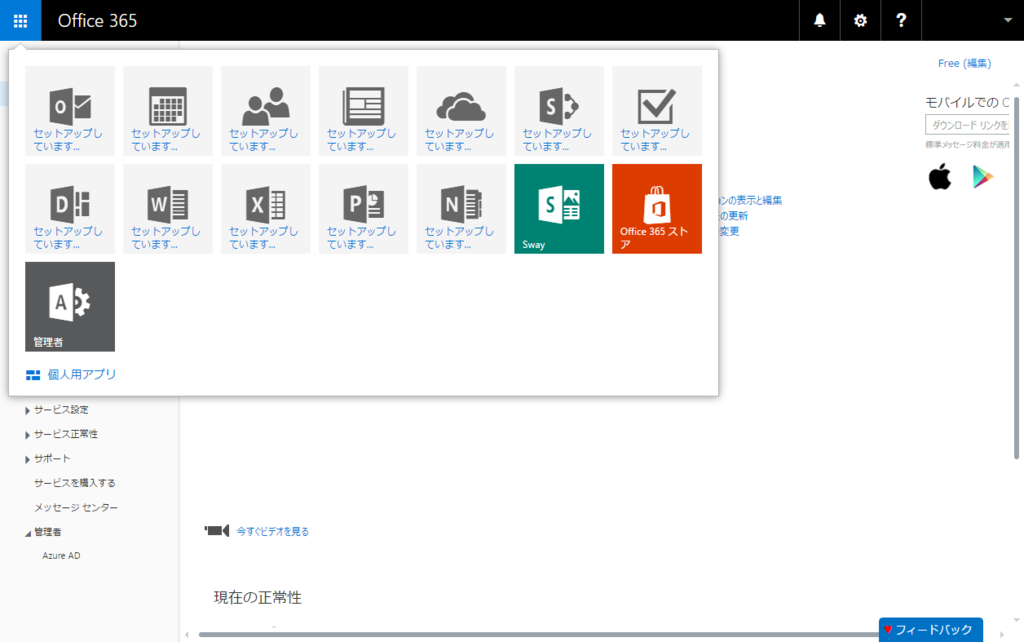Open the People contacts tile
The image size is (1024, 642).
click(266, 110)
